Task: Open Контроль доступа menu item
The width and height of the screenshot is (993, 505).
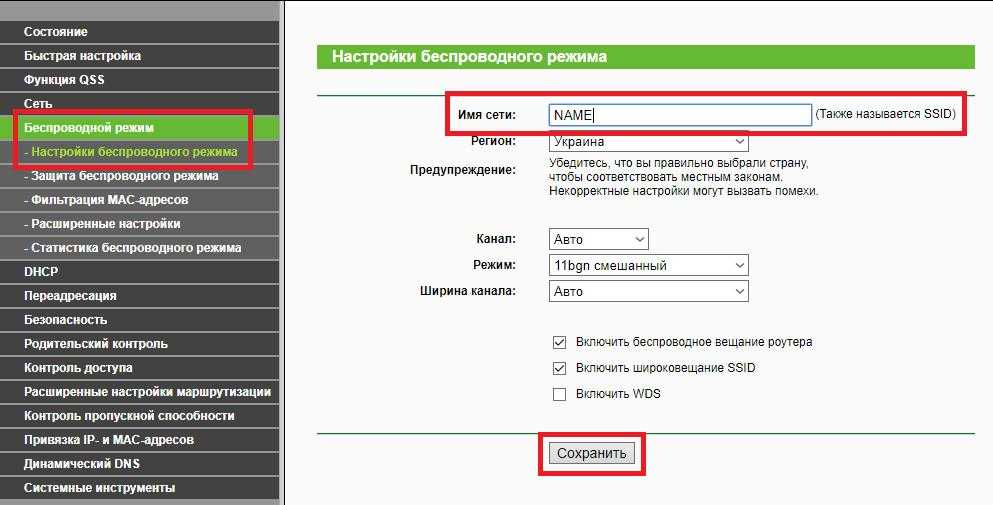Action: pyautogui.click(x=139, y=368)
